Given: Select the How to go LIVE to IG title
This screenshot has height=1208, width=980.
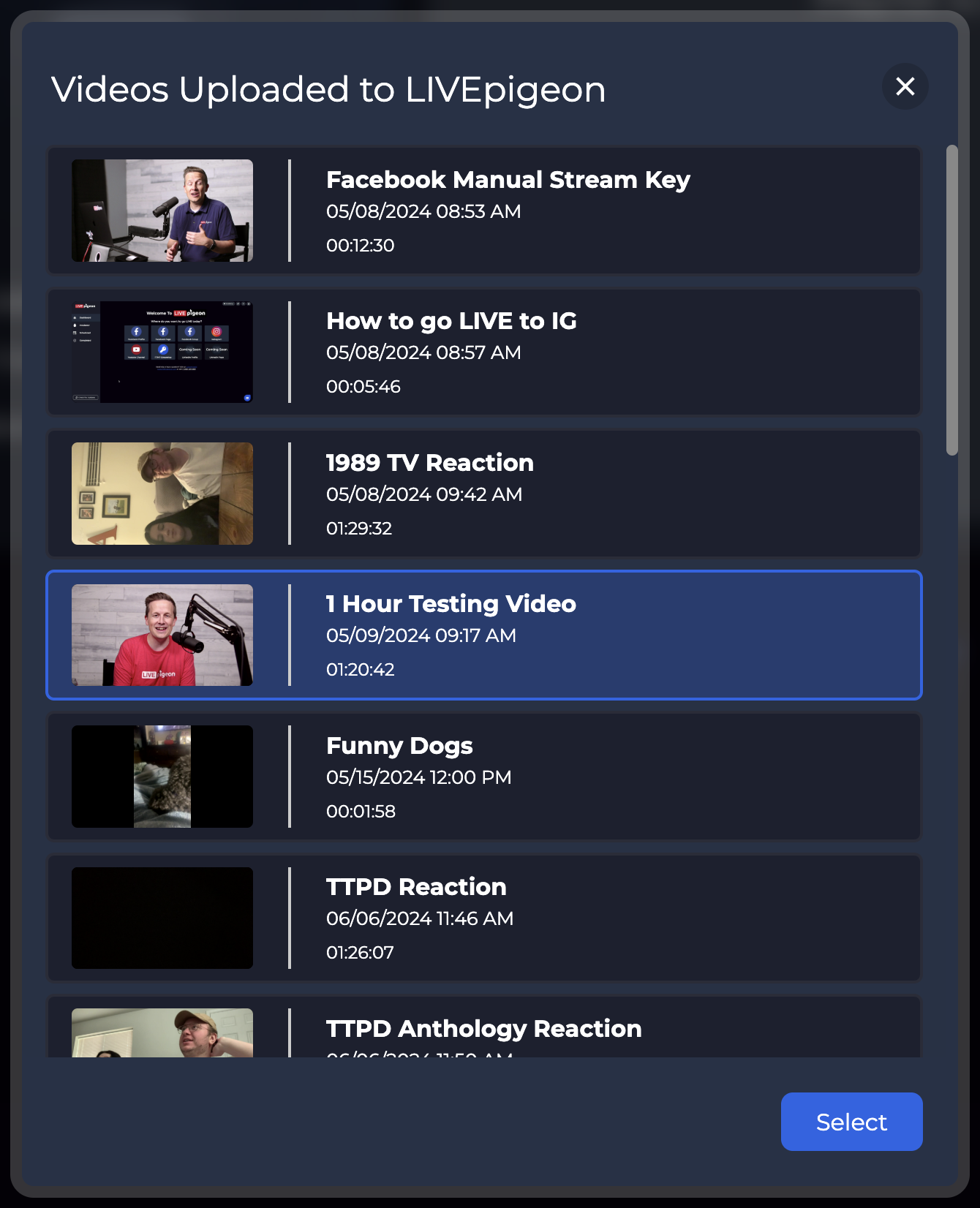Looking at the screenshot, I should pyautogui.click(x=451, y=321).
